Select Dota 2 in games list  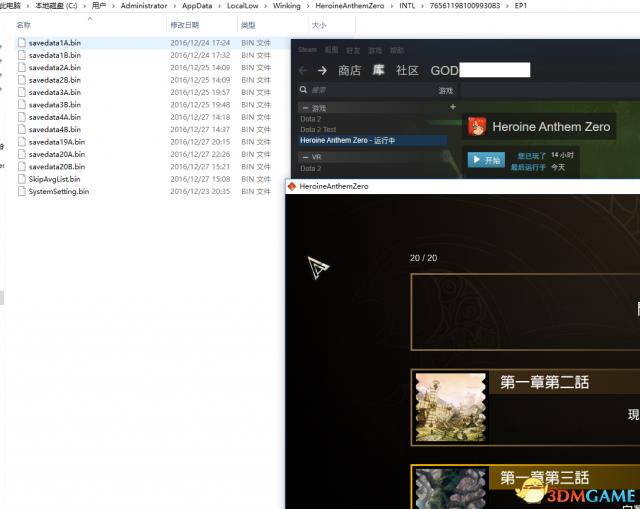[311, 119]
